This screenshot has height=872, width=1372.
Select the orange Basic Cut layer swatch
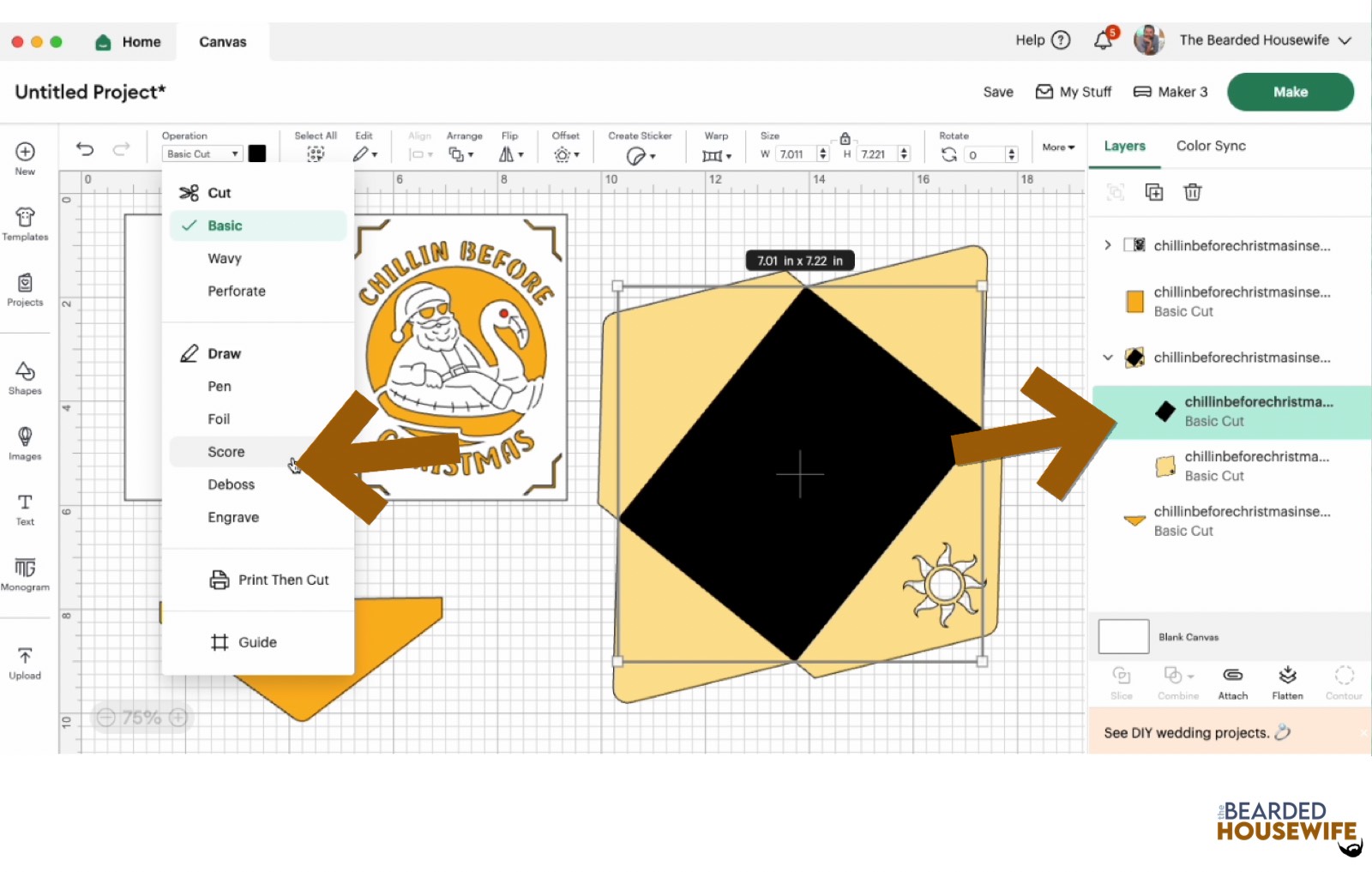click(1134, 301)
